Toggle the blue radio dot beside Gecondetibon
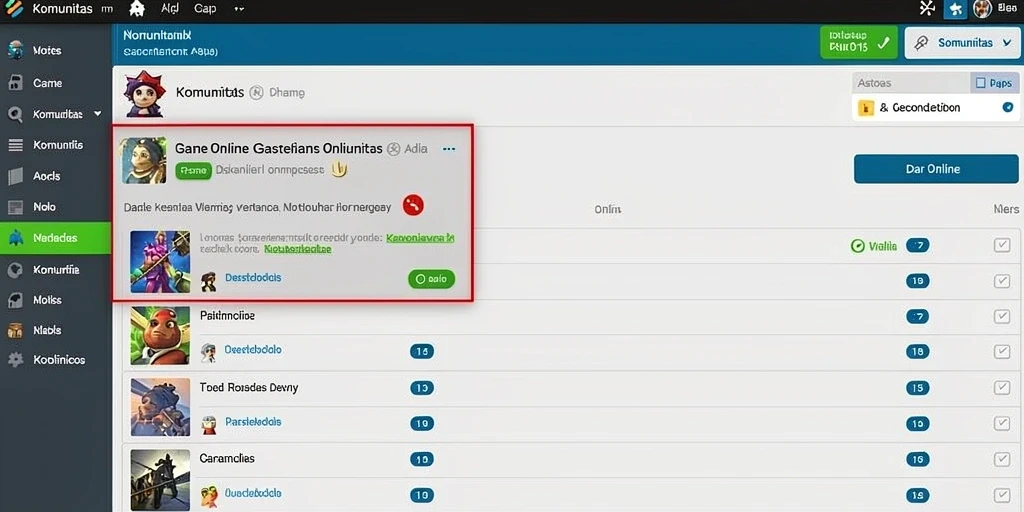Image resolution: width=1024 pixels, height=512 pixels. pyautogui.click(x=1008, y=107)
